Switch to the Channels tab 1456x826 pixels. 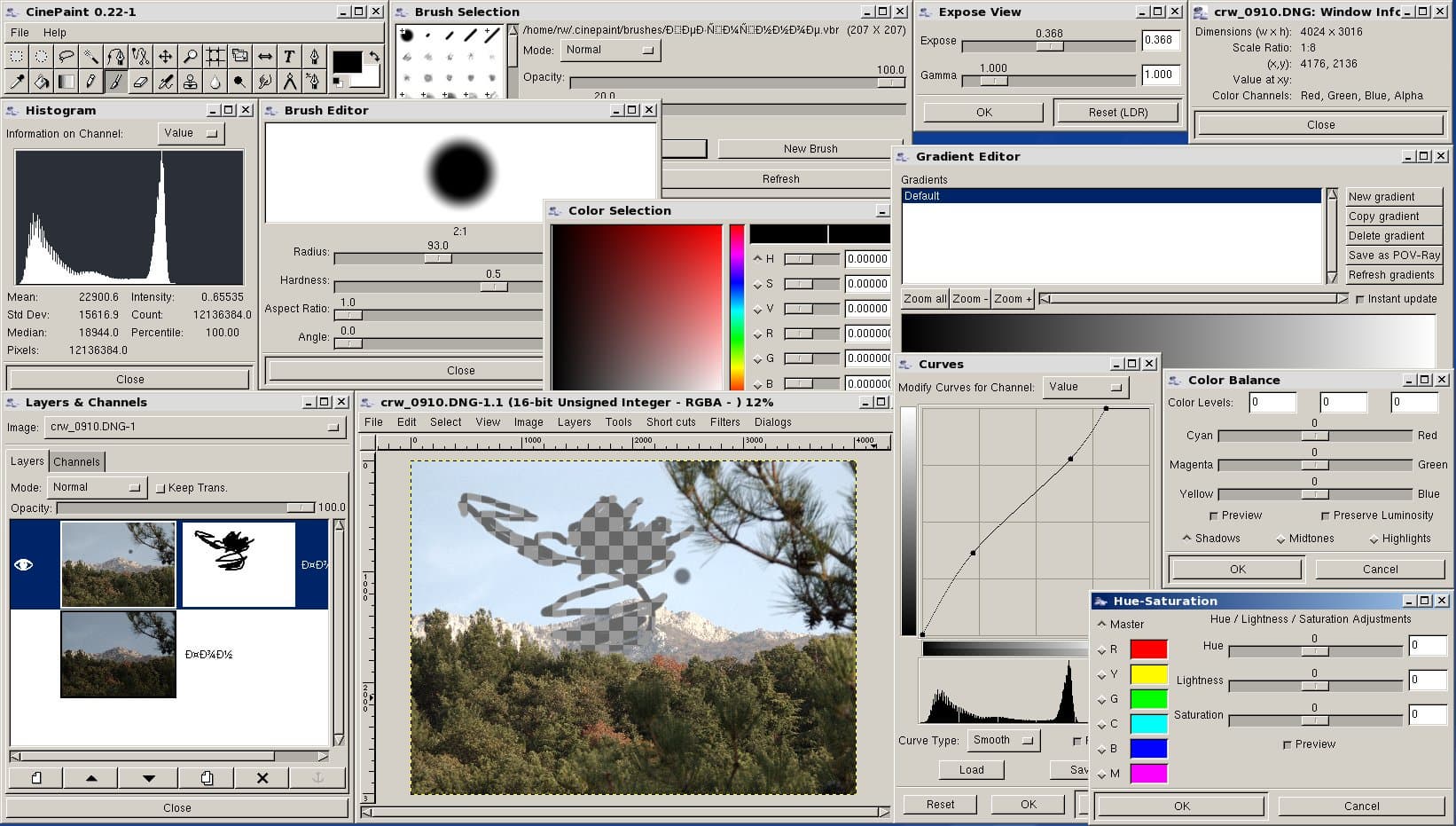76,461
